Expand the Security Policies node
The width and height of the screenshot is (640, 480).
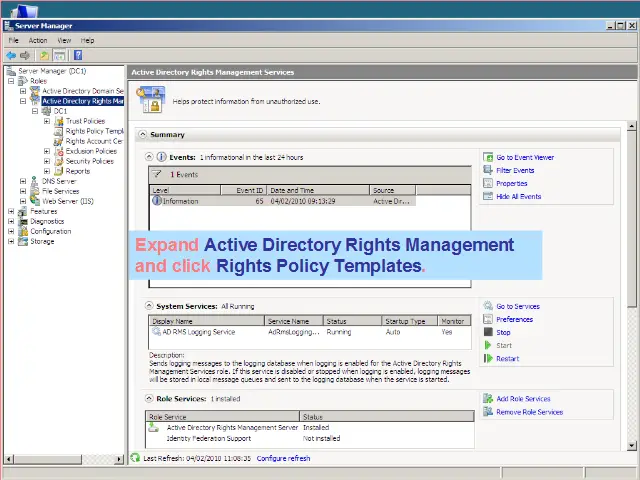point(47,161)
